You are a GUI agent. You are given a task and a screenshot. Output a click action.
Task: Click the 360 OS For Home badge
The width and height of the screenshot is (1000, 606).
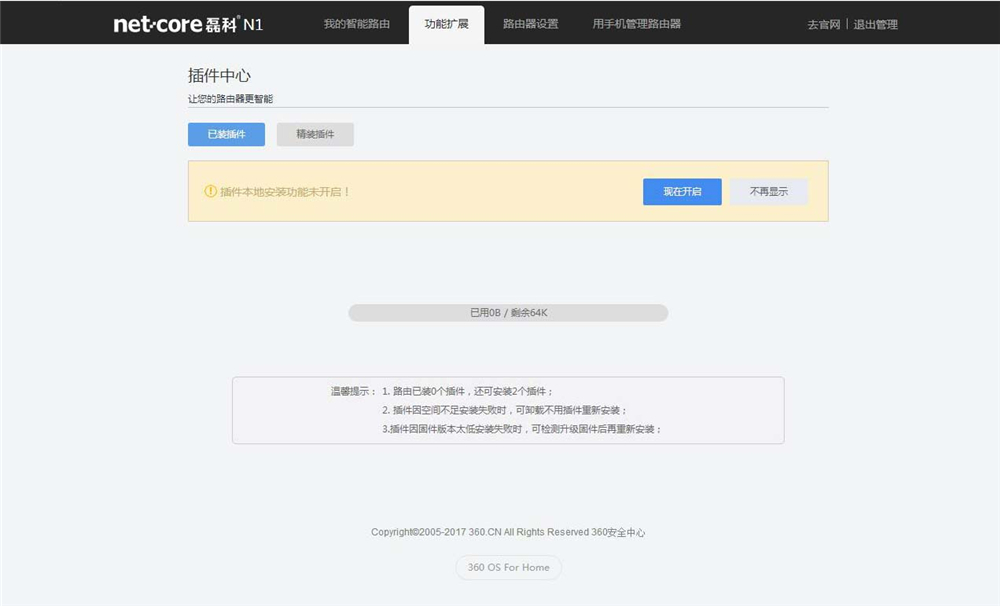(508, 567)
